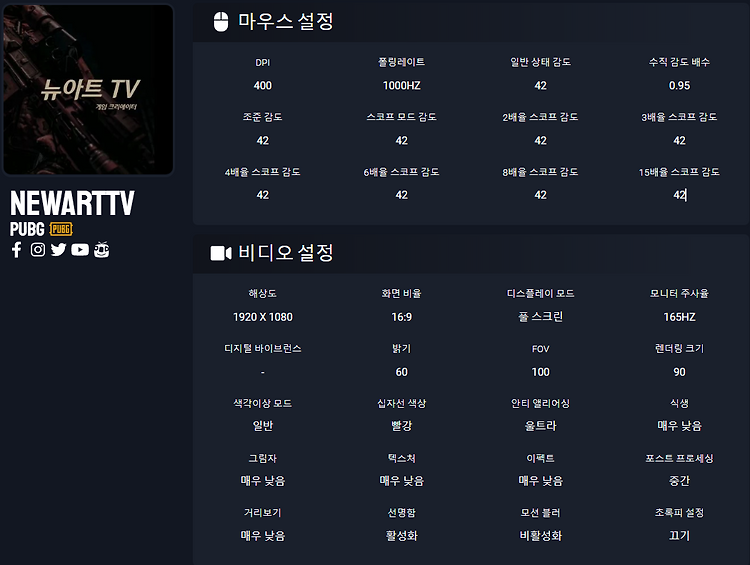Click the DPI label

click(263, 63)
